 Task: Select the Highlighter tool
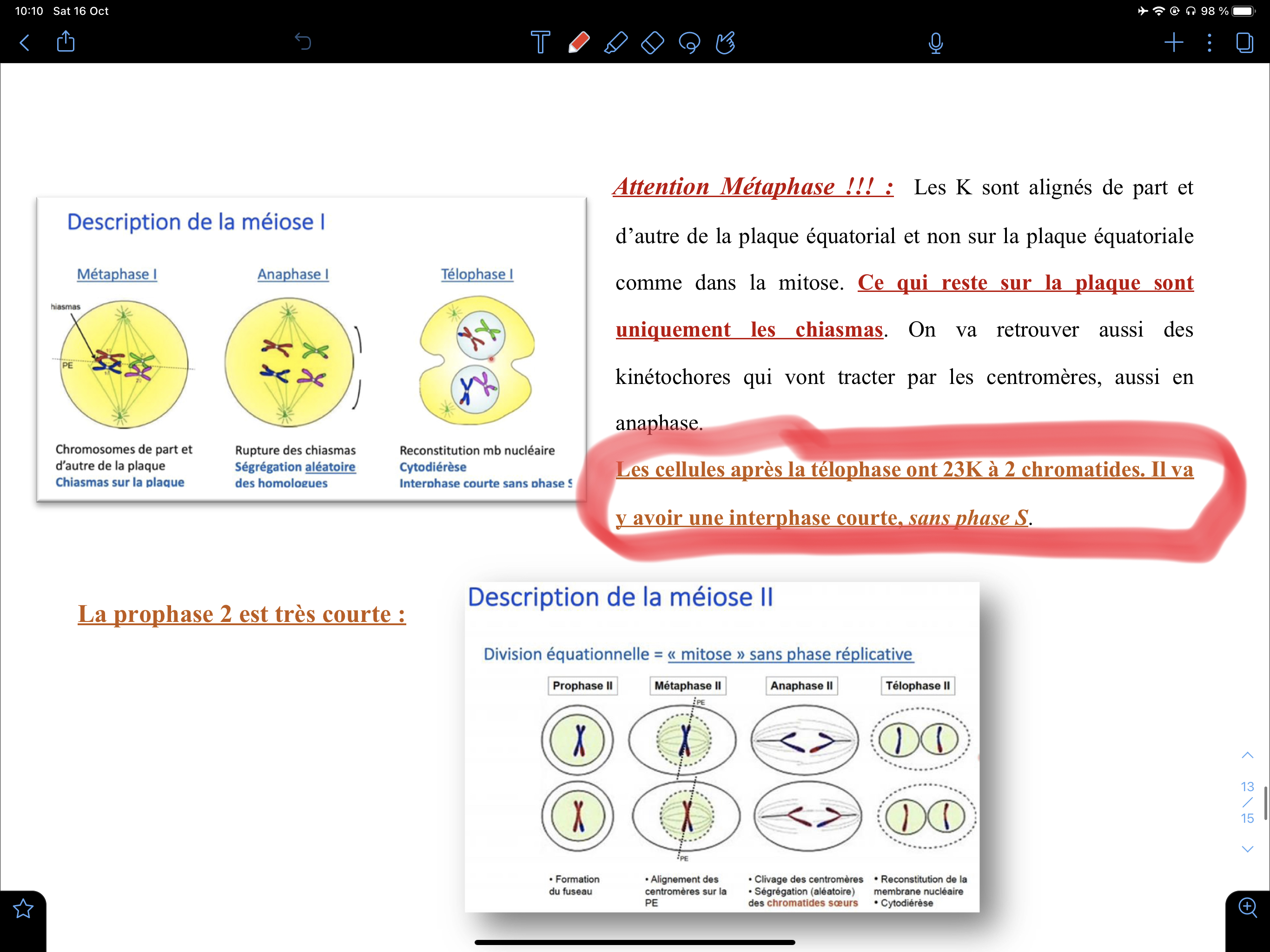(615, 42)
